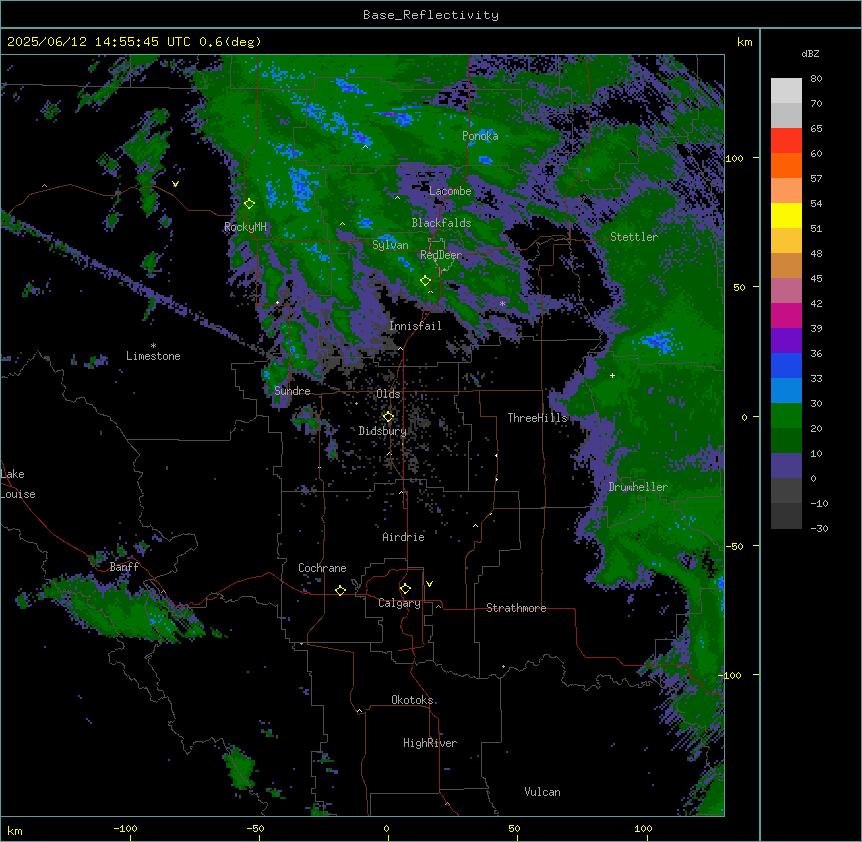
Task: Click the Innisfail city label
Action: pyautogui.click(x=415, y=326)
